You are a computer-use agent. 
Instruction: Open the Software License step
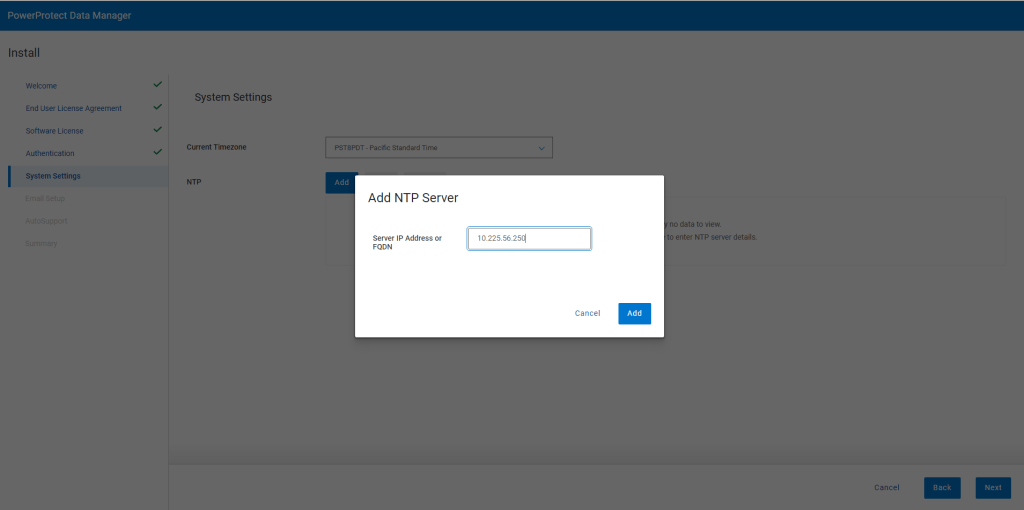coord(54,131)
